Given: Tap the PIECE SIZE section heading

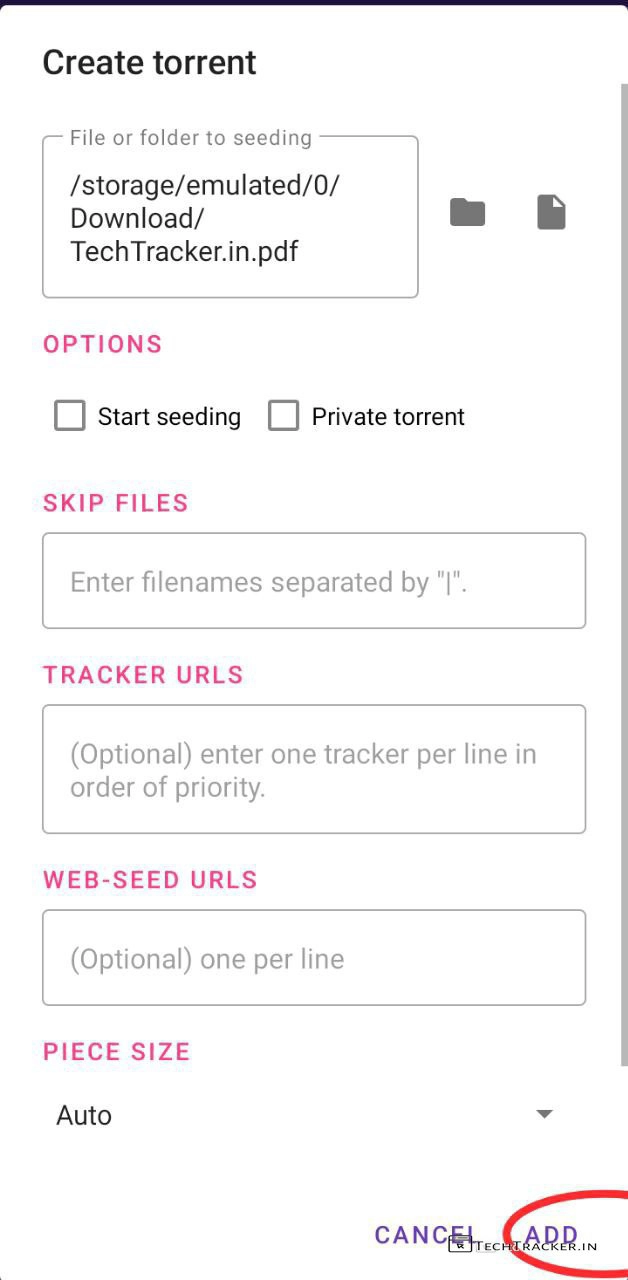Looking at the screenshot, I should point(116,1051).
